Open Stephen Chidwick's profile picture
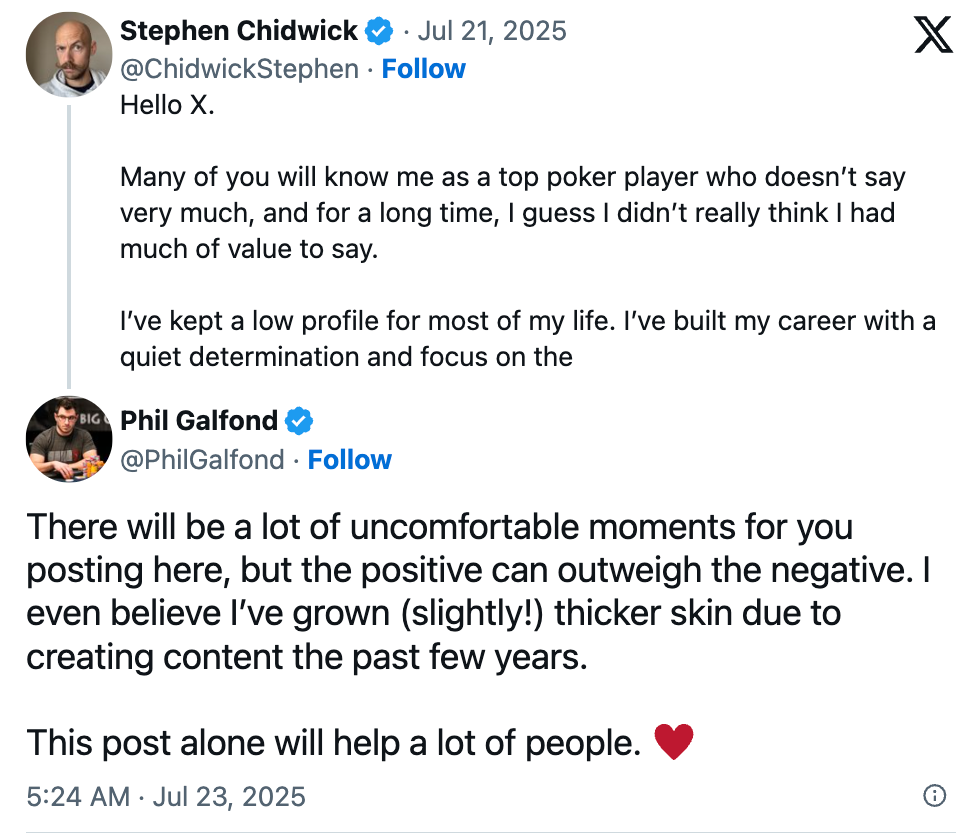This screenshot has width=970, height=836. click(x=69, y=54)
